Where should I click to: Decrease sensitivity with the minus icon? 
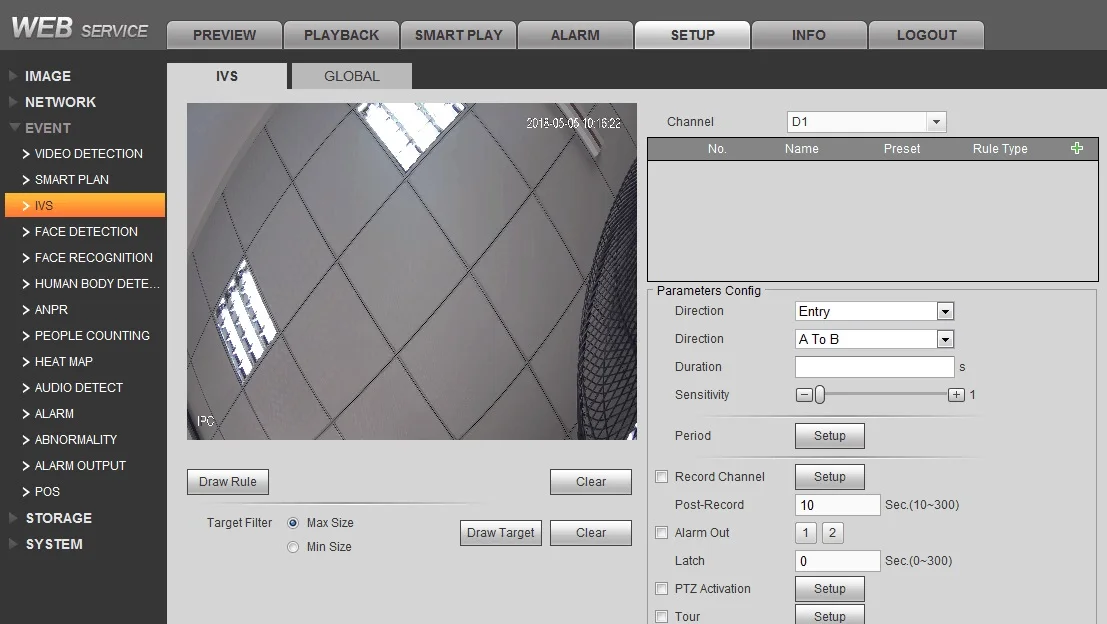(804, 395)
